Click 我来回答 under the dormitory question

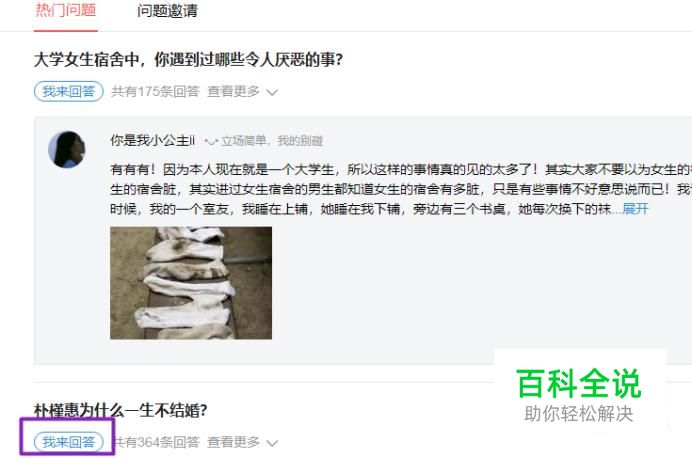(x=68, y=91)
